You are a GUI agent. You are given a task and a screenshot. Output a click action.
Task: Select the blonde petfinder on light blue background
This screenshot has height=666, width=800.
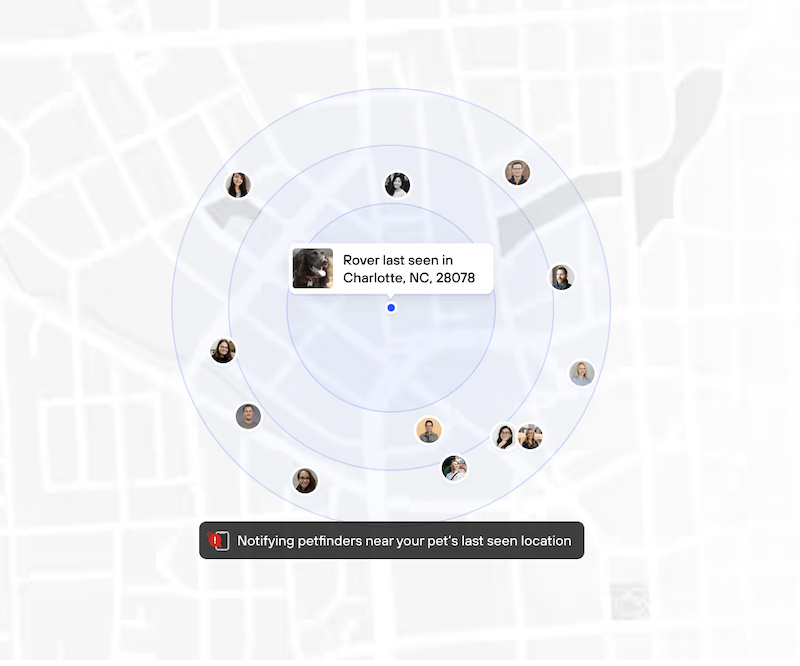tap(582, 373)
